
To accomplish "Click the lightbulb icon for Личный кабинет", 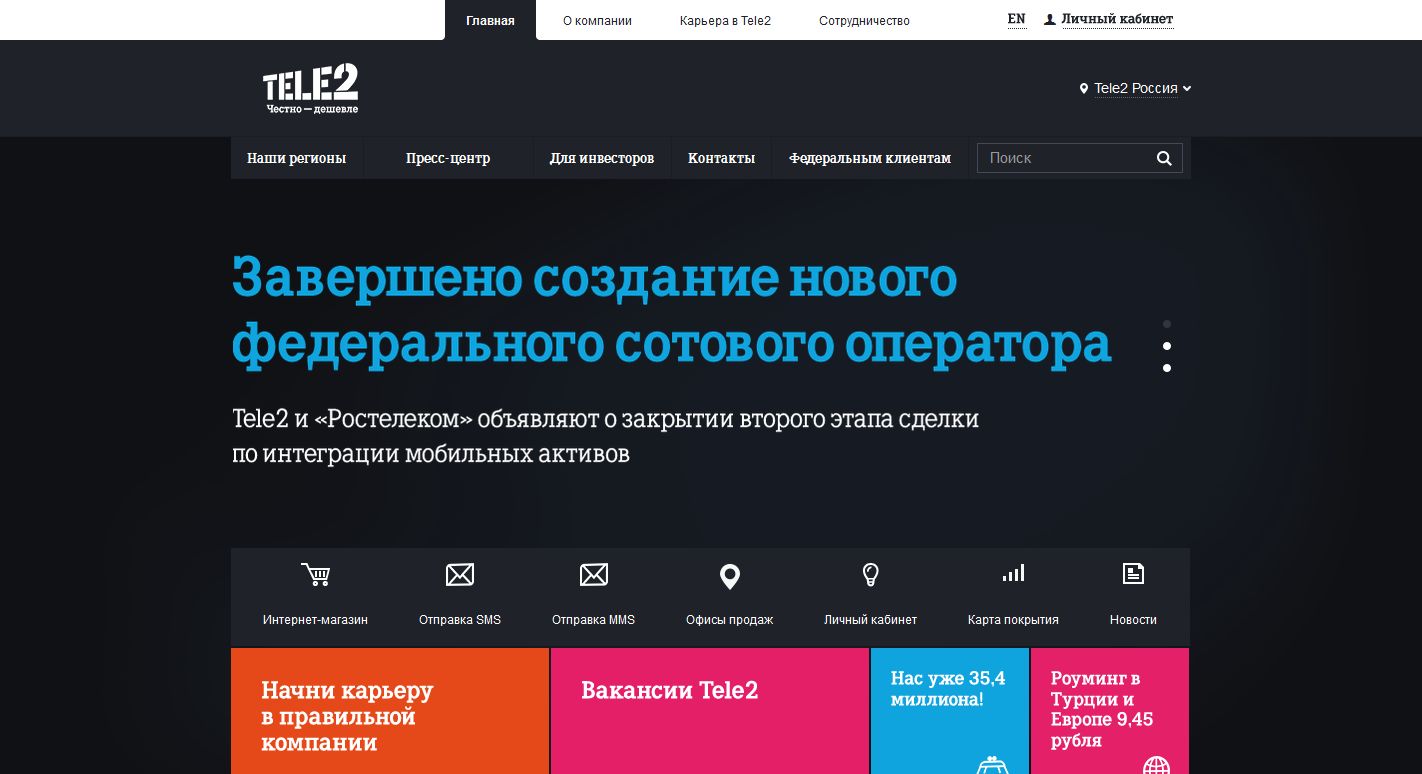I will pos(871,574).
